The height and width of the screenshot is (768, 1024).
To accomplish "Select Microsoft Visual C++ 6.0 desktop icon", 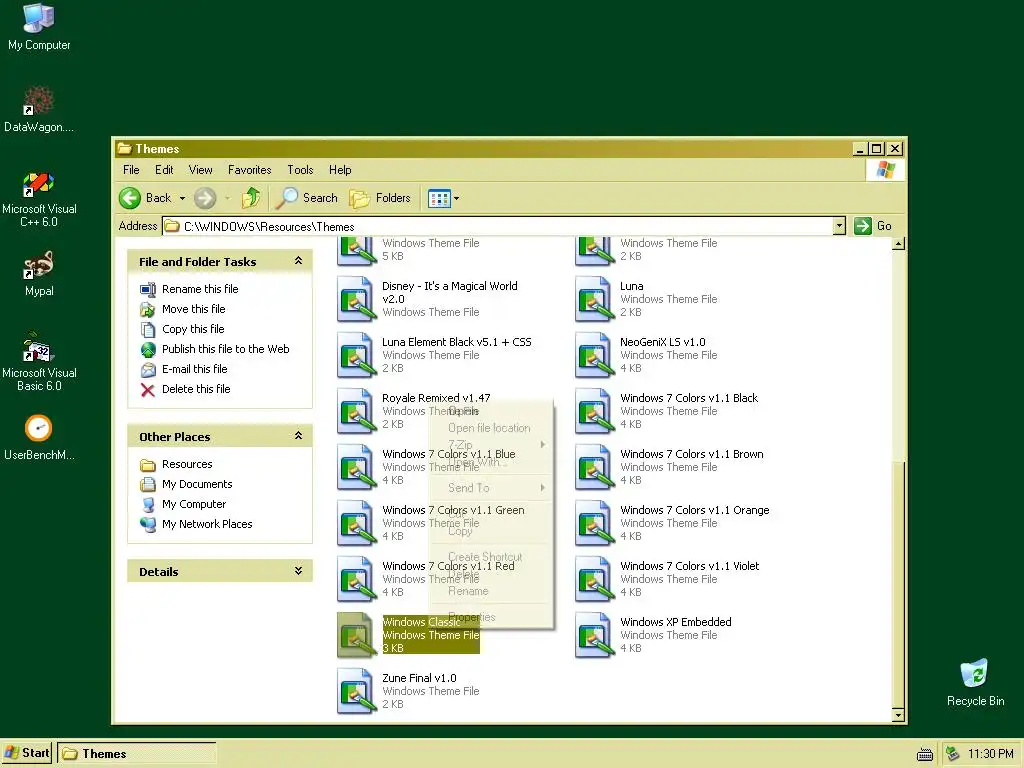I will pos(39,184).
